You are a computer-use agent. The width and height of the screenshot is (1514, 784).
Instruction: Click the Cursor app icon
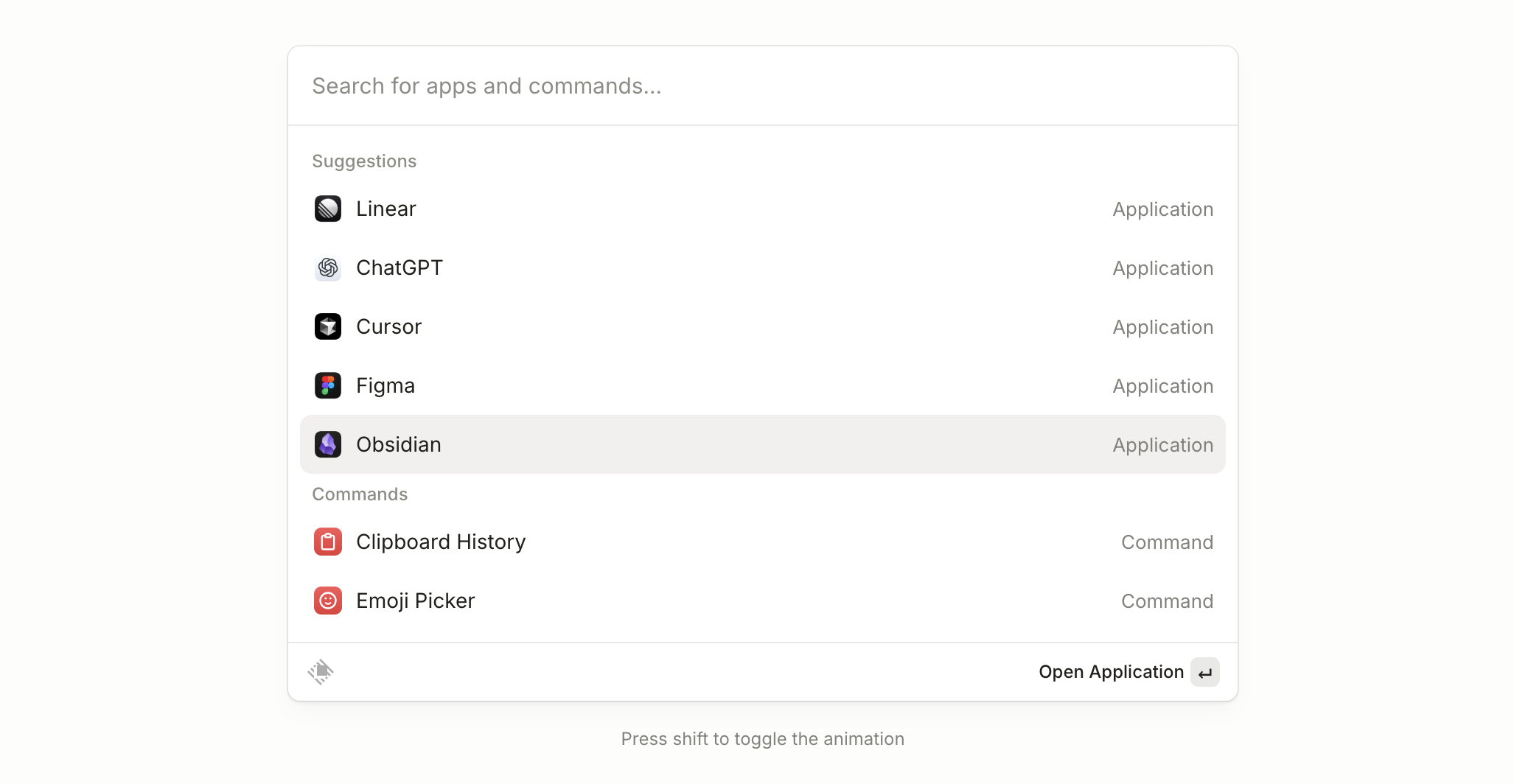pyautogui.click(x=328, y=327)
